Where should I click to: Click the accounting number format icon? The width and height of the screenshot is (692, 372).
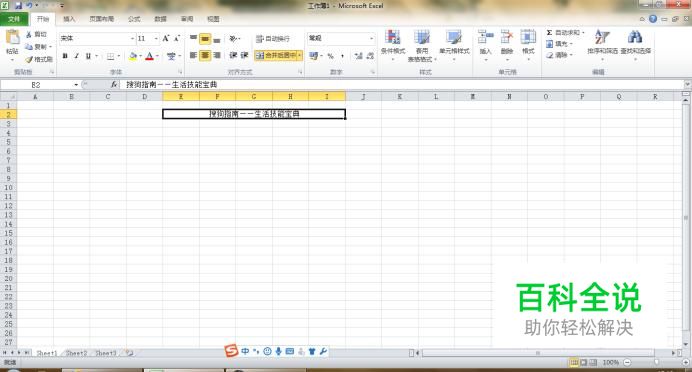click(313, 56)
